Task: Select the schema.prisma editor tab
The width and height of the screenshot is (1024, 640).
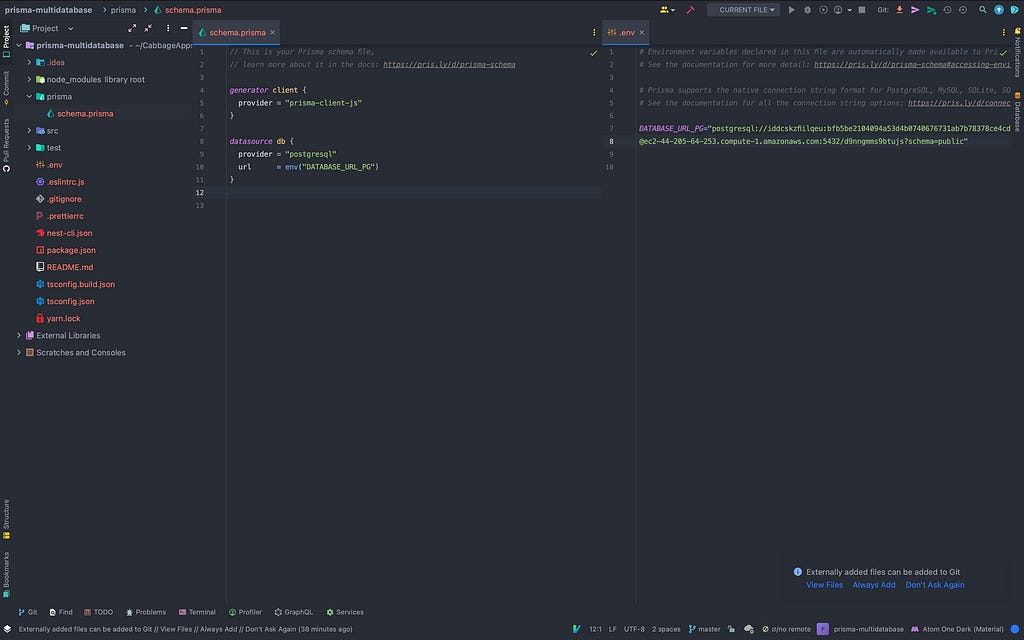Action: pos(236,32)
